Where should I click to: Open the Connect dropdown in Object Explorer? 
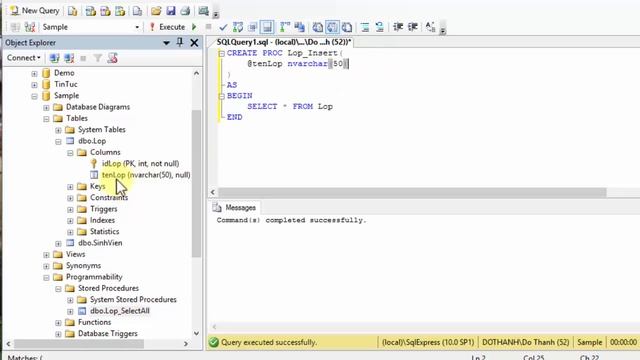[x=24, y=58]
